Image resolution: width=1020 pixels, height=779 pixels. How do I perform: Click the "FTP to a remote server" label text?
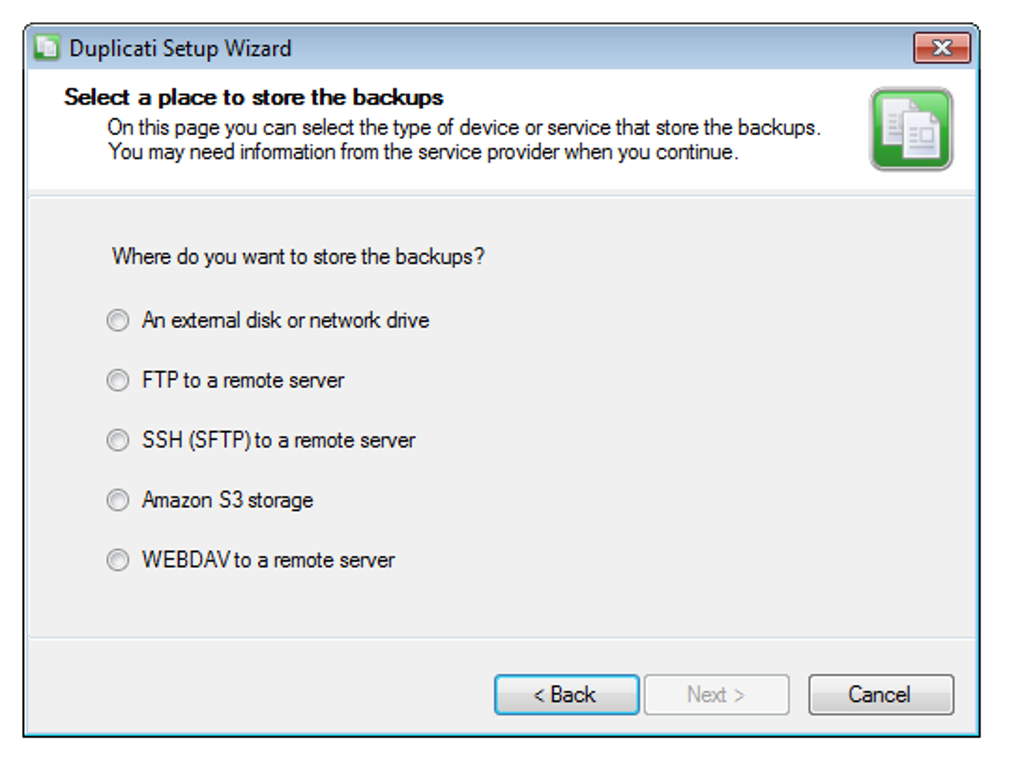coord(243,381)
